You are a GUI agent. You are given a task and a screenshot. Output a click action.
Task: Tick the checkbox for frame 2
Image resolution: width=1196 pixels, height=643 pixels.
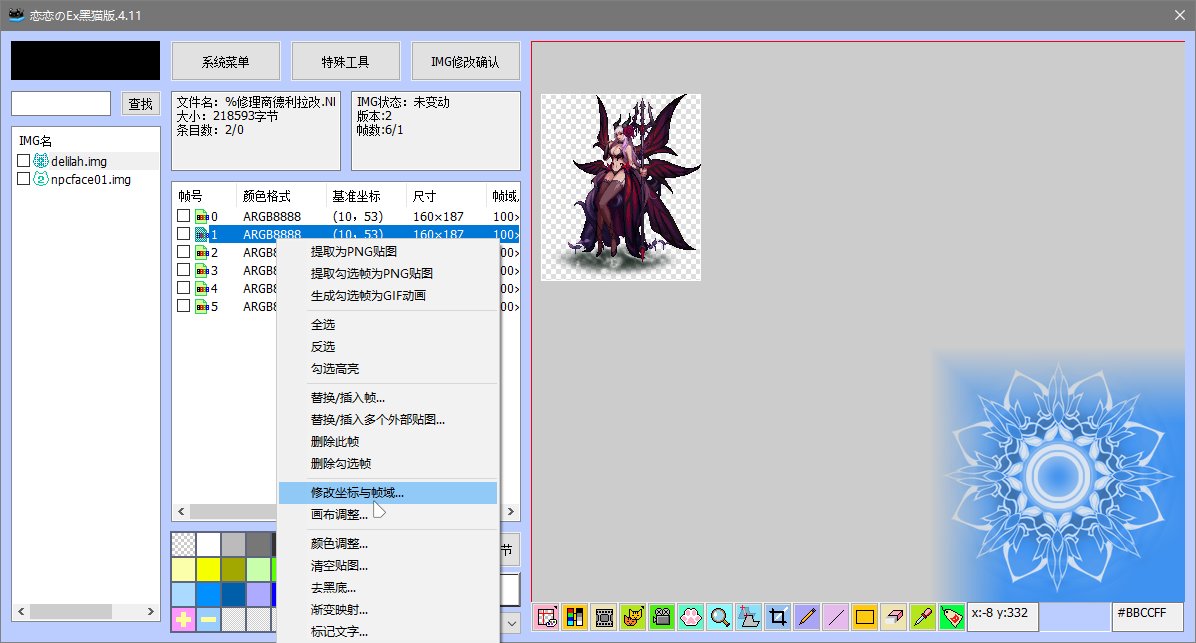click(x=183, y=252)
